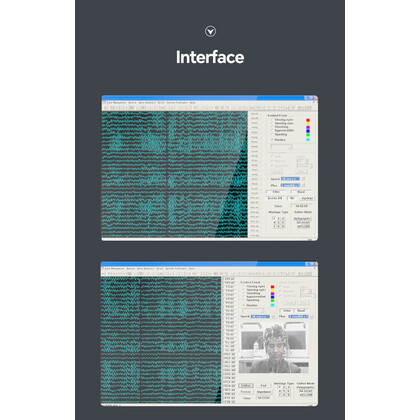Click Polygraphic collect mode option in video window
The width and height of the screenshot is (420, 420).
(305, 387)
